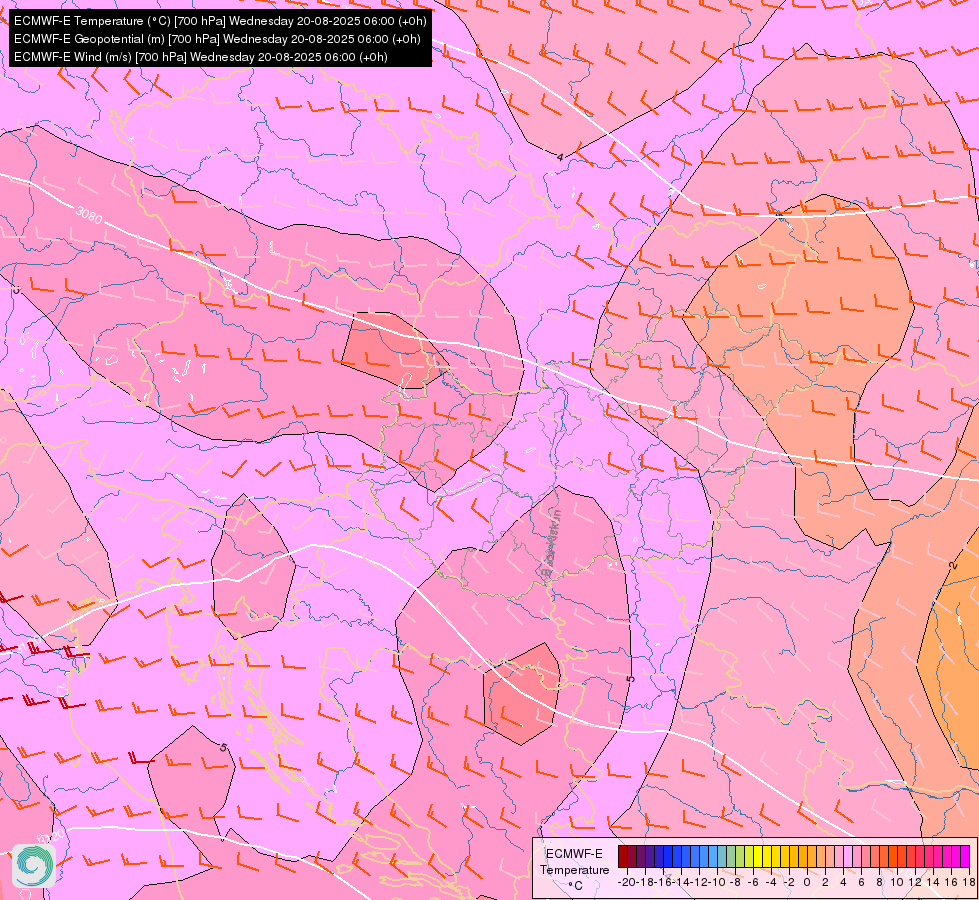Click the '8' legend scale value

click(879, 883)
